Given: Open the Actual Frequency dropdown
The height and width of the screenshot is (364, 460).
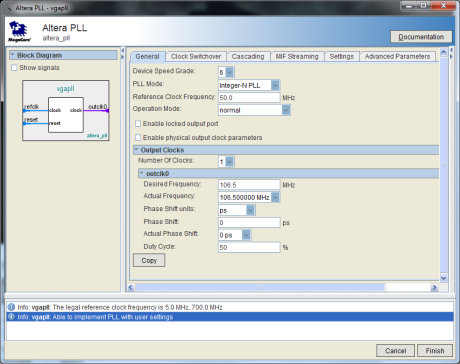Looking at the screenshot, I should coord(275,197).
